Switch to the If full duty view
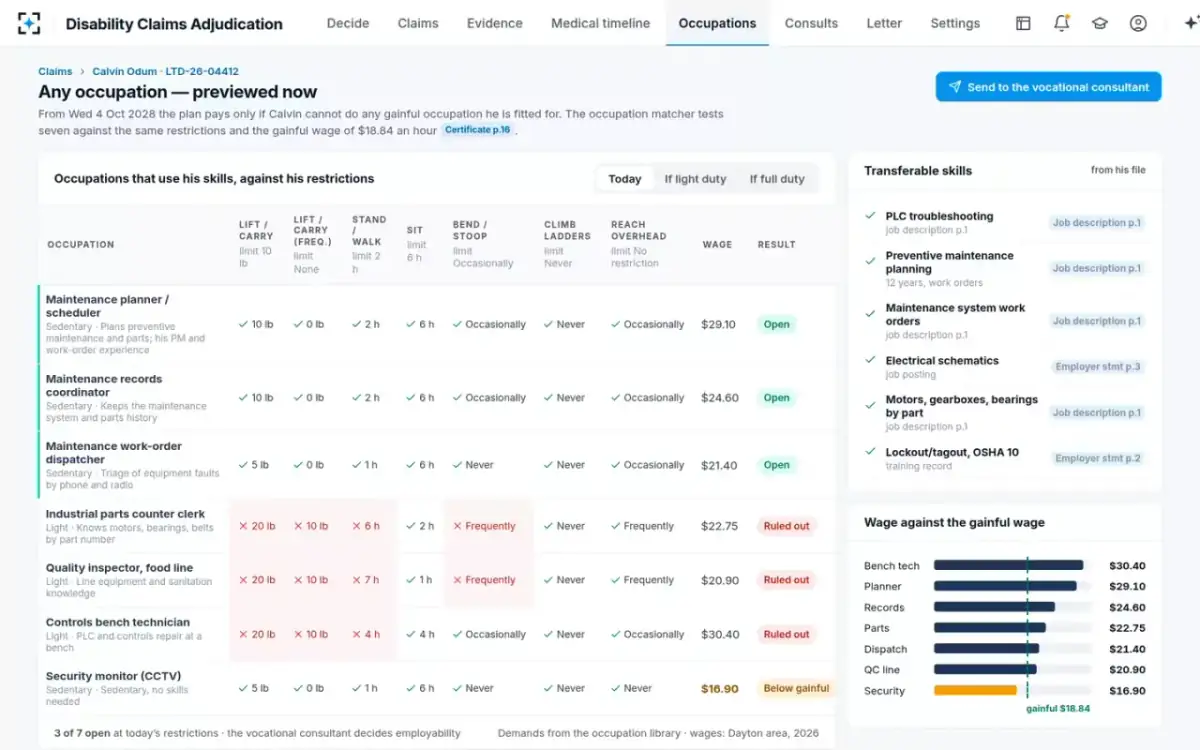The height and width of the screenshot is (750, 1200). [x=777, y=179]
